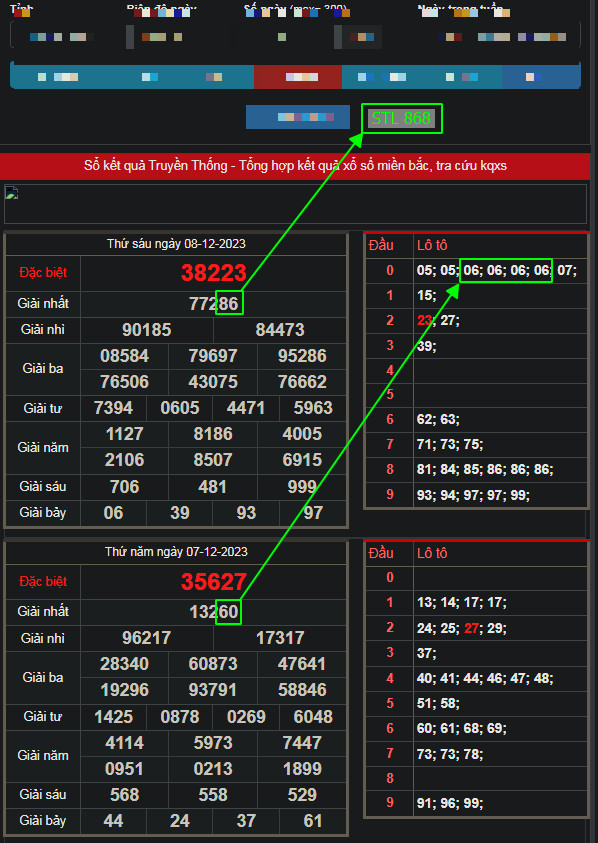Click the STL 868 button
The height and width of the screenshot is (843, 598).
click(401, 118)
